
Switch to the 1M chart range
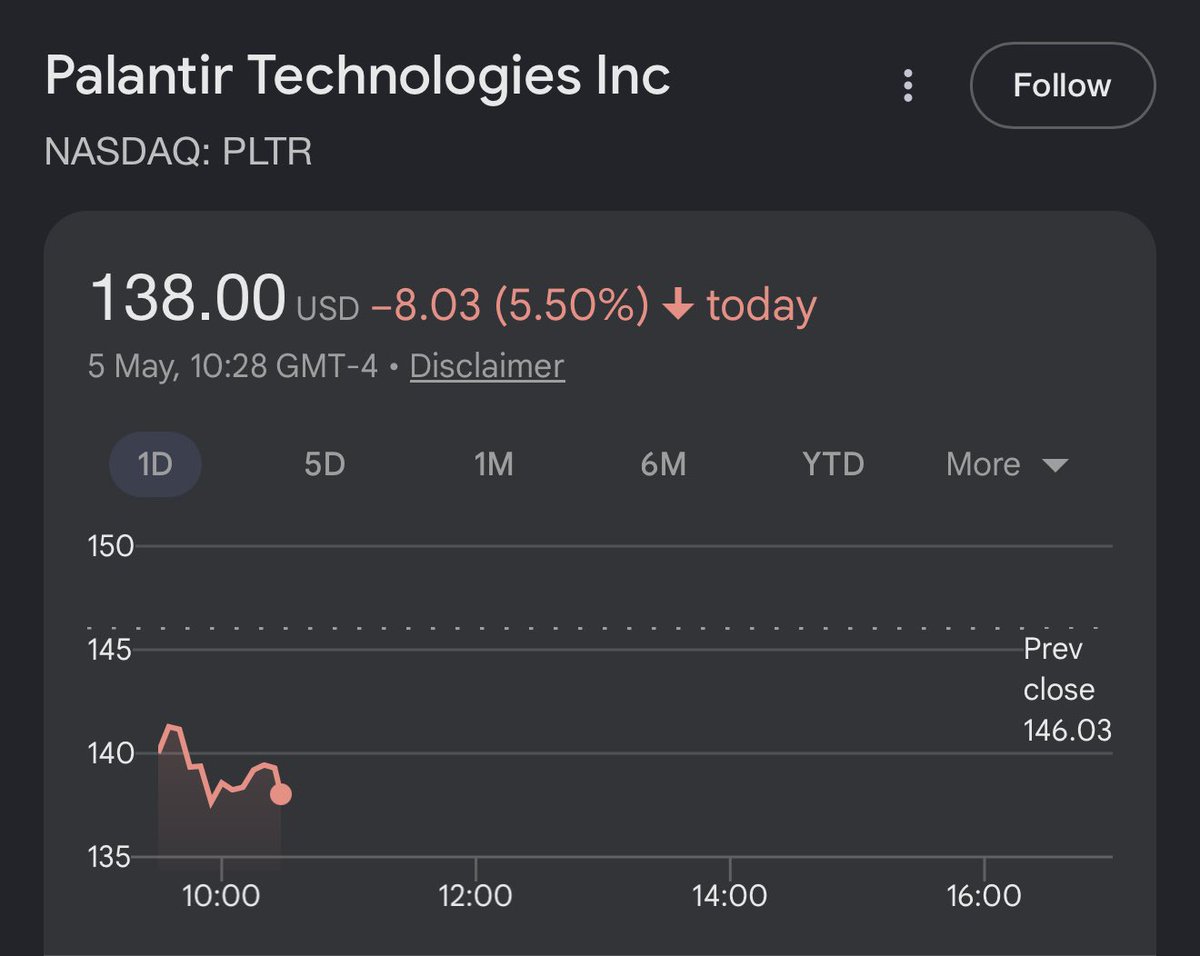(x=493, y=465)
